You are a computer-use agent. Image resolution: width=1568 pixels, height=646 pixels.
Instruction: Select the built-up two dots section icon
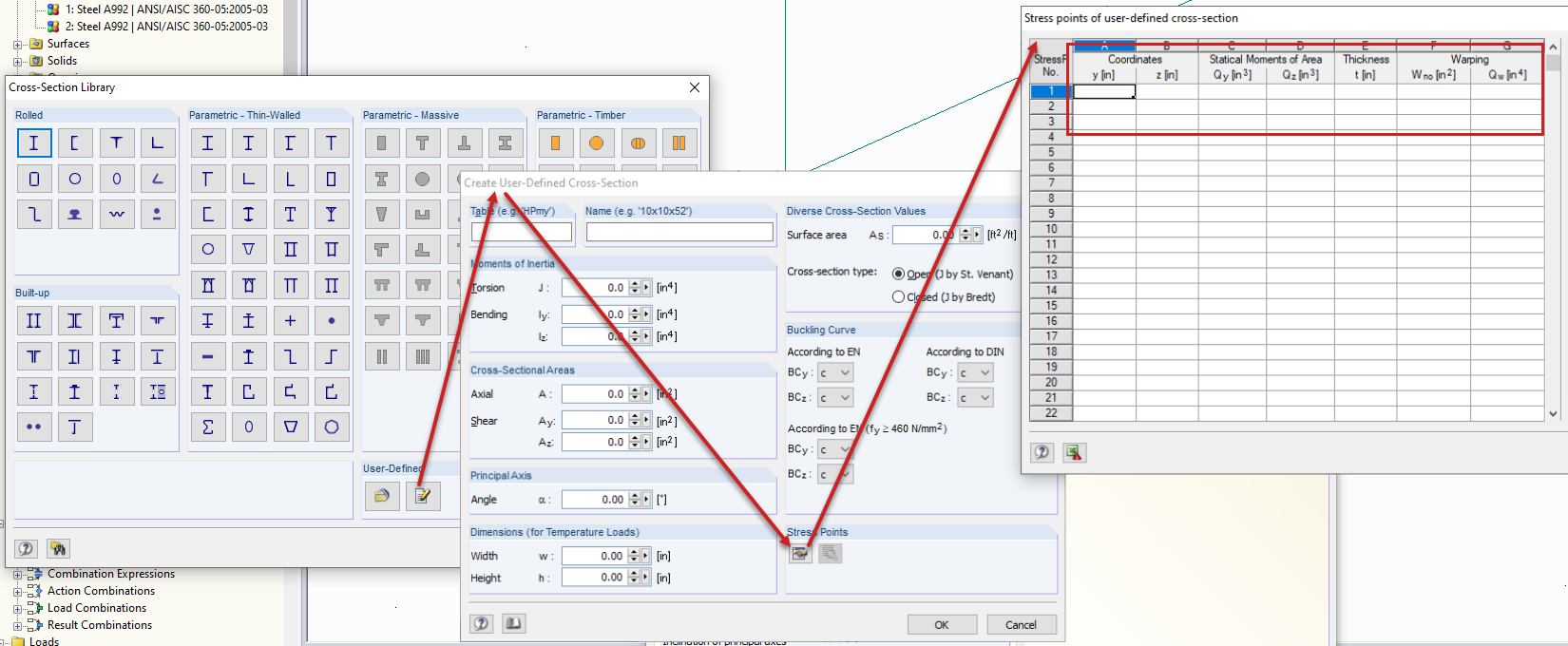coord(33,427)
